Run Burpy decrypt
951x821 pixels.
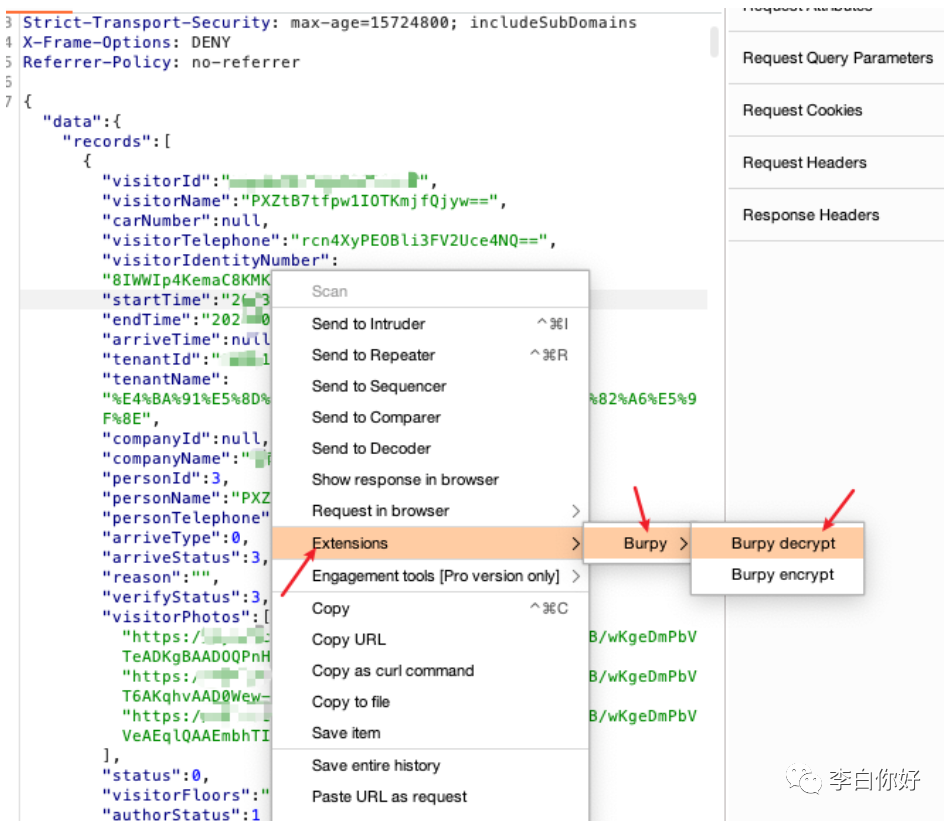778,543
